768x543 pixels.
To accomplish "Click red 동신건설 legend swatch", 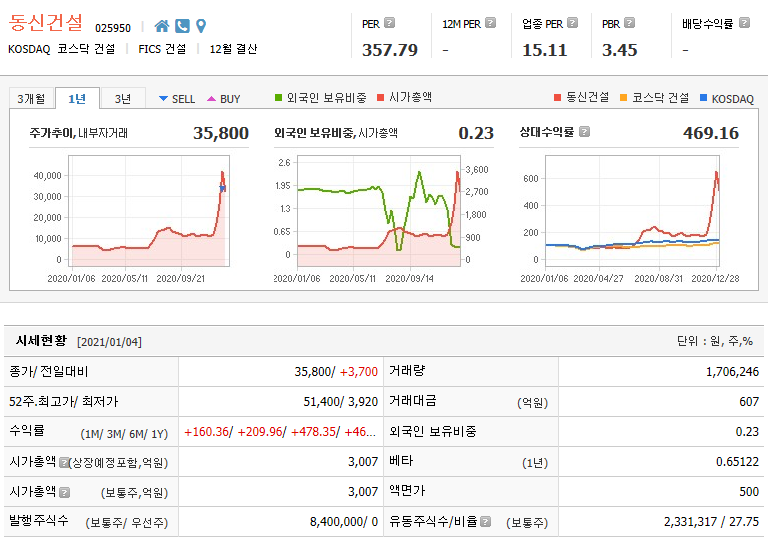I will (557, 97).
